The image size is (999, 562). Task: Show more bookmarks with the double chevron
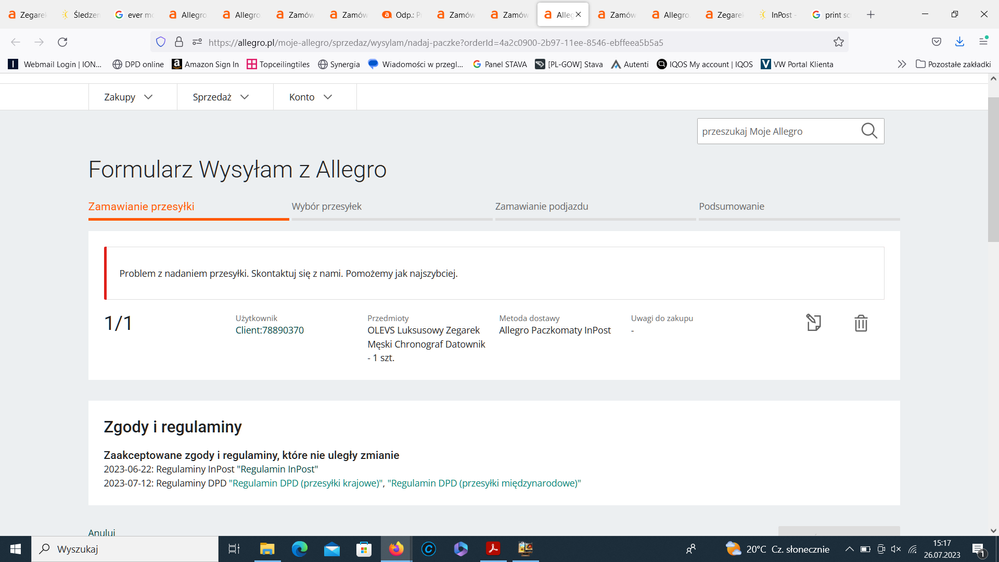point(902,64)
